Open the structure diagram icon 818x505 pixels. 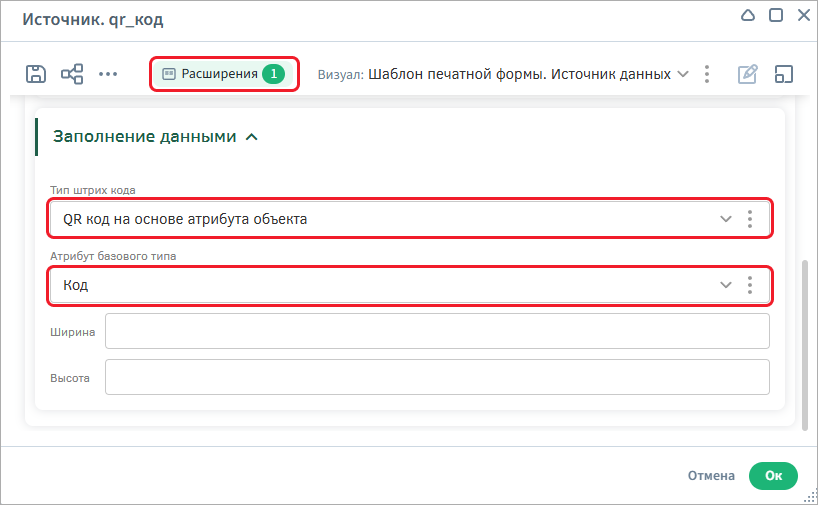(72, 74)
